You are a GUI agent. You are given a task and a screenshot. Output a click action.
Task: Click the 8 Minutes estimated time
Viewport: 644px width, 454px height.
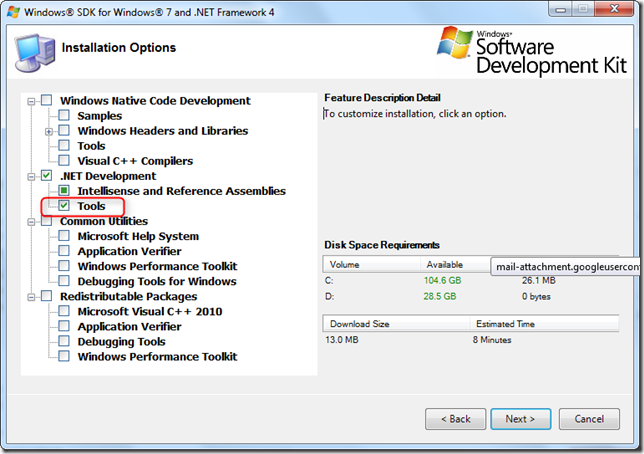tap(492, 340)
